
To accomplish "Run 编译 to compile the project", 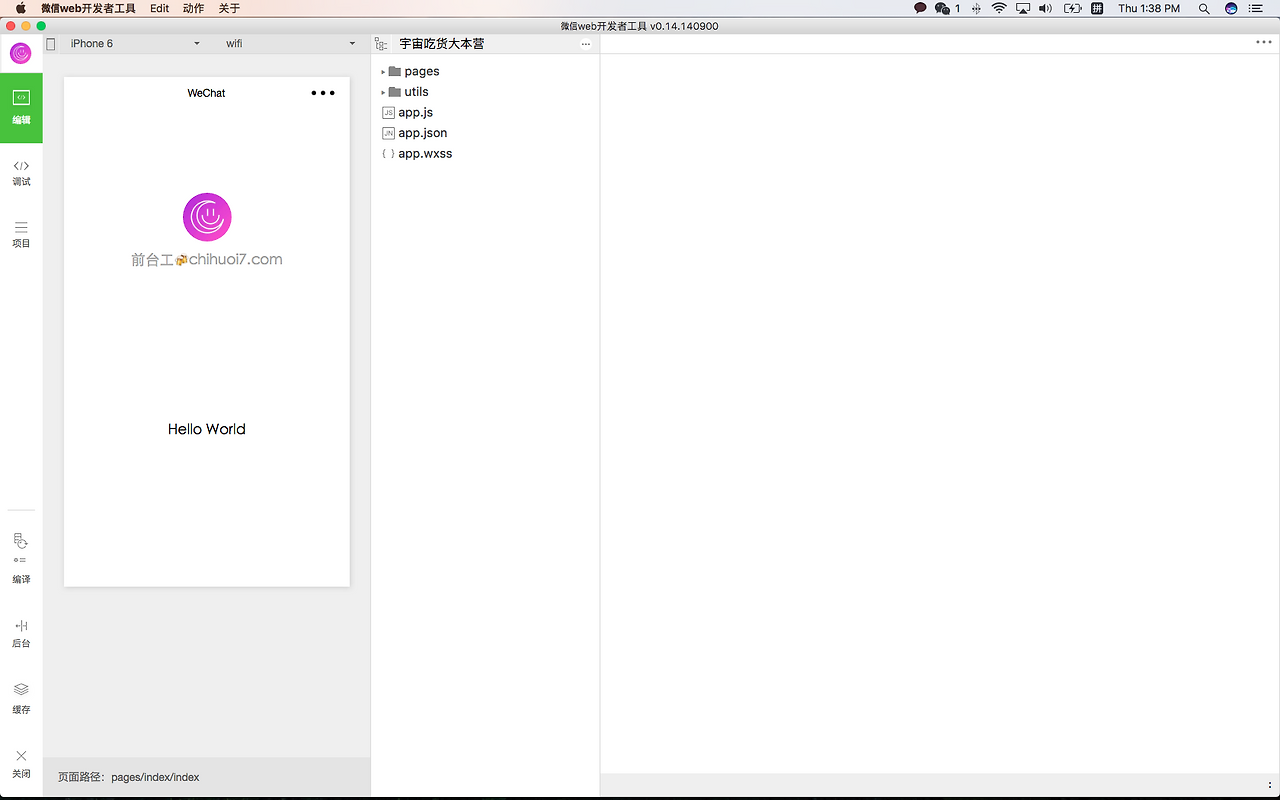I will point(21,558).
